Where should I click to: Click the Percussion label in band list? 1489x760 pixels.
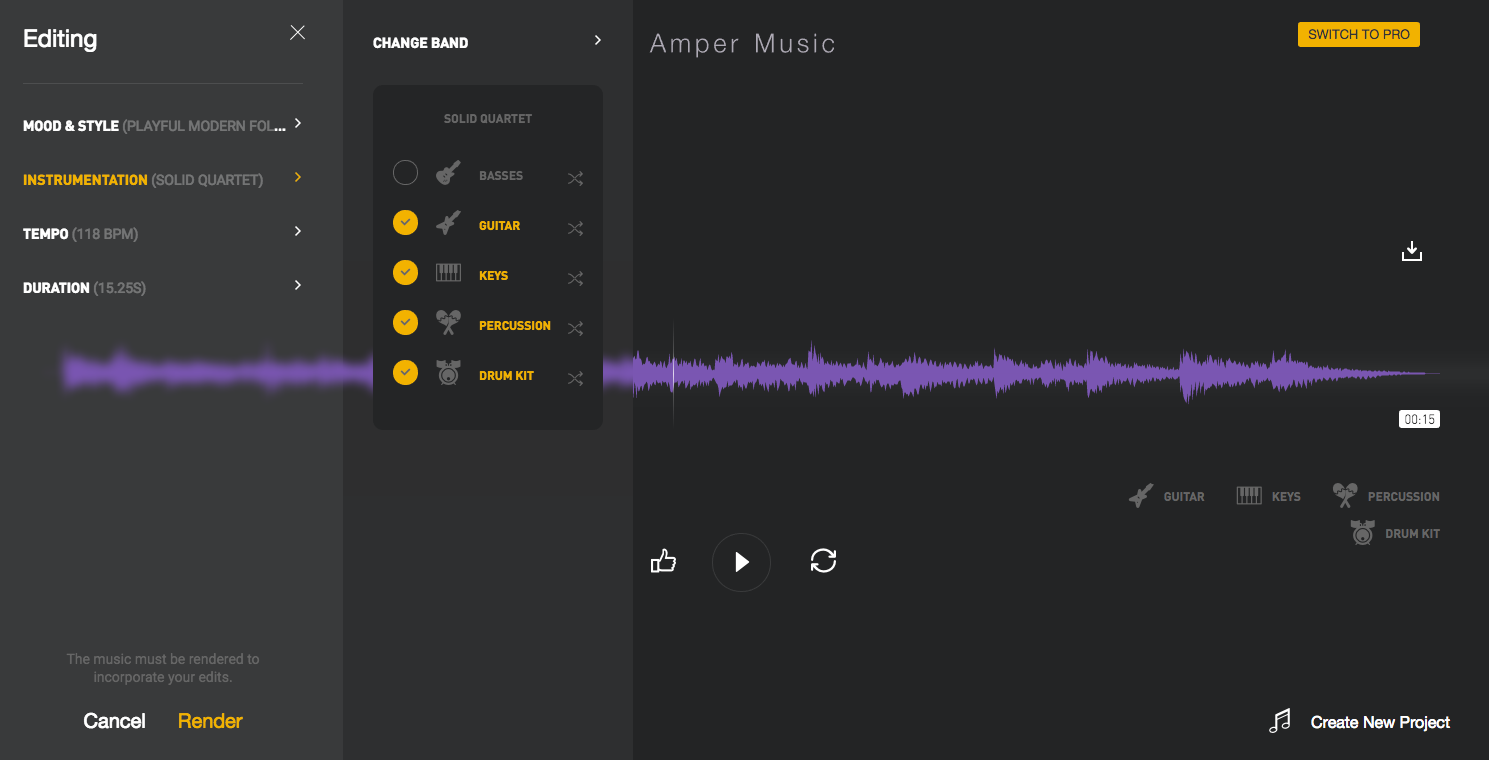[515, 326]
